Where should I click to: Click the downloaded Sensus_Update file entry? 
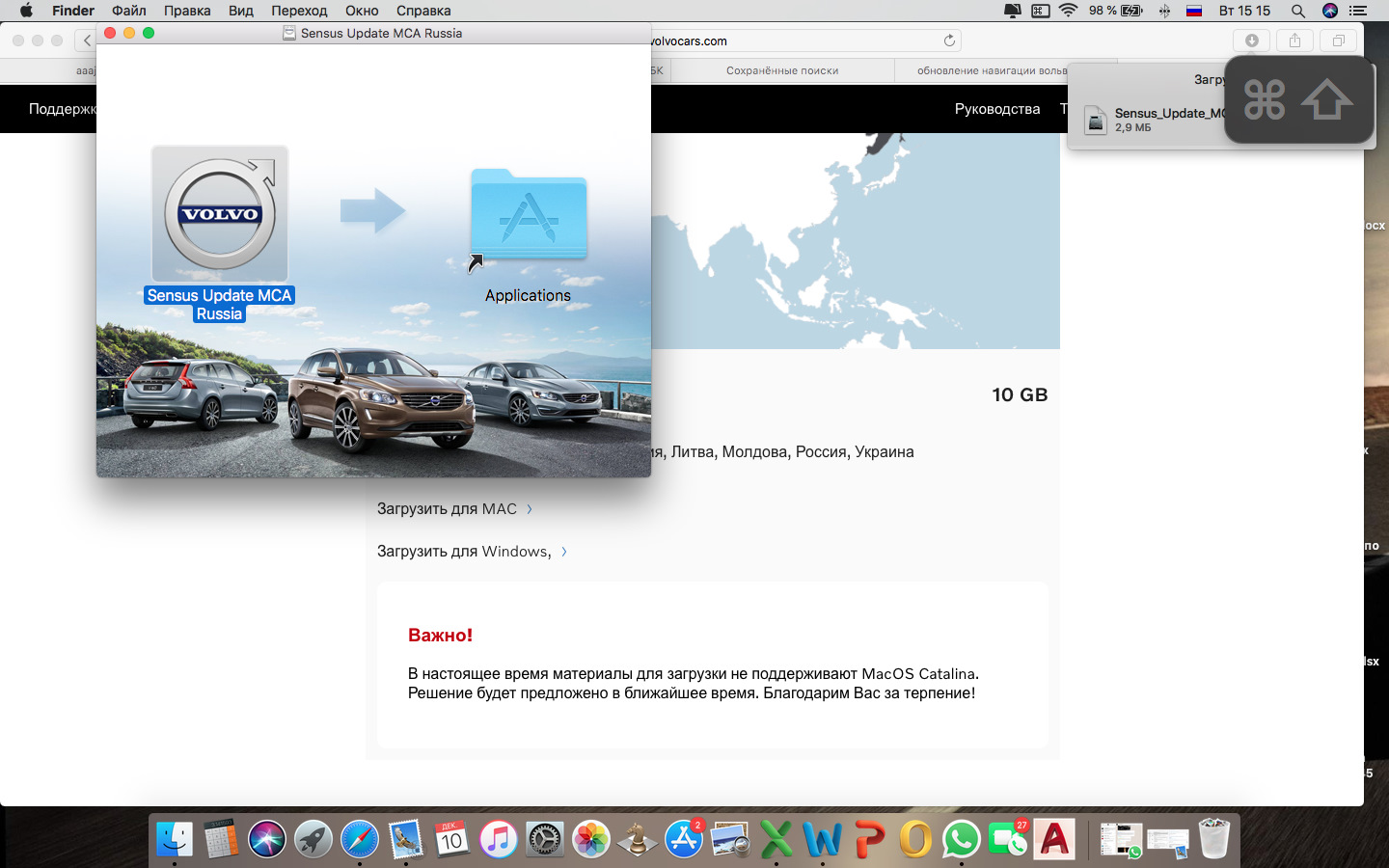tap(1153, 120)
